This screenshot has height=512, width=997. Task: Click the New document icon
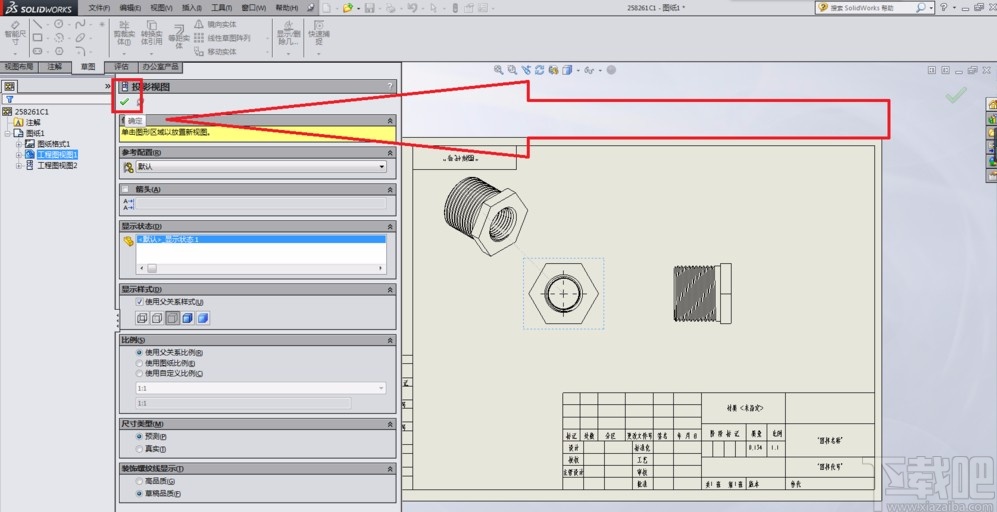click(x=326, y=8)
